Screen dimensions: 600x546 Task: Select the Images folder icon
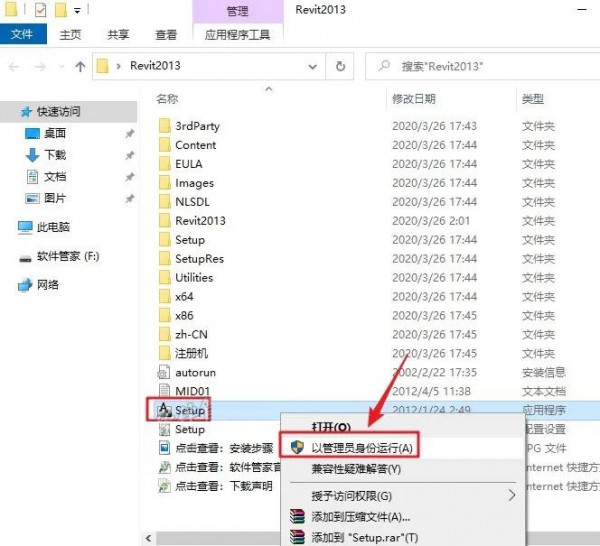165,183
